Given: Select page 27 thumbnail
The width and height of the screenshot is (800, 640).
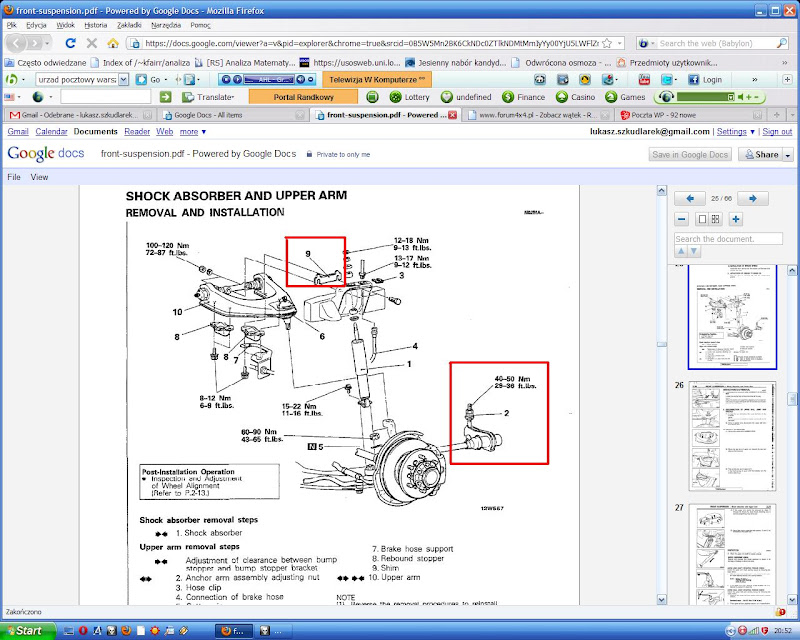Looking at the screenshot, I should pyautogui.click(x=733, y=554).
